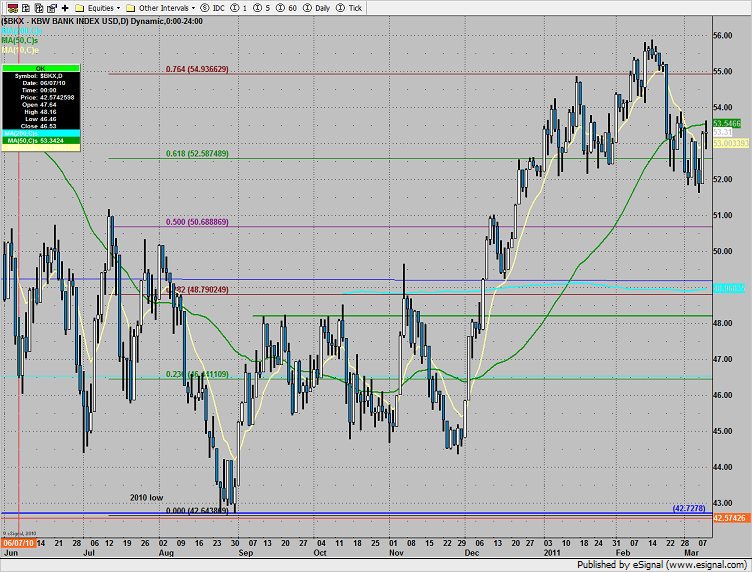Click the fourth toolbar window-properties icon
Screen dimensions: 752x572
pos(52,8)
